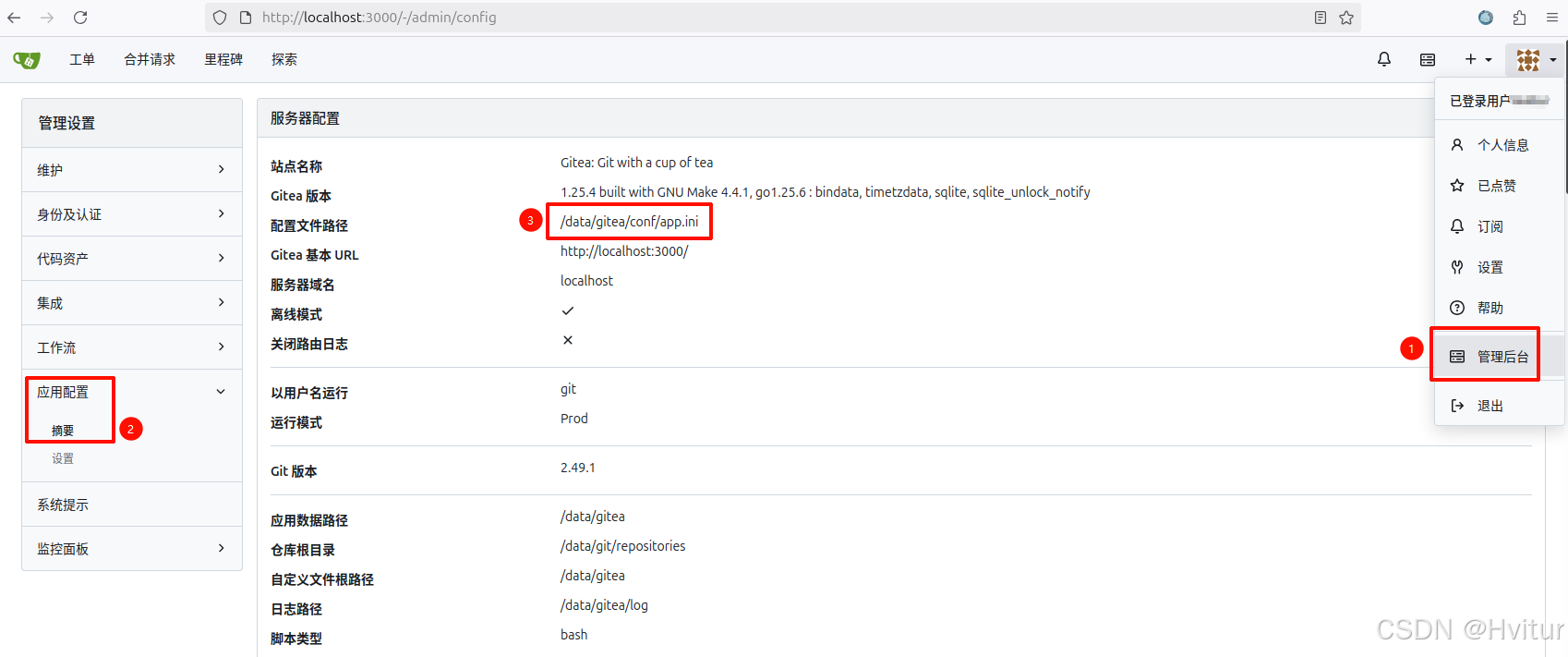This screenshot has width=1568, height=657.
Task: Collapse the 应用配置 sidebar section
Action: coord(132,392)
